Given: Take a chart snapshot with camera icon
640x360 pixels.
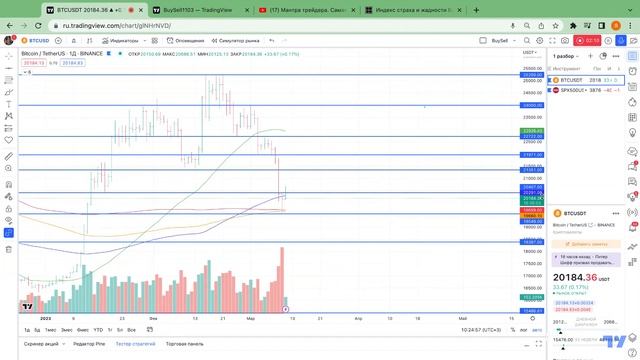Looking at the screenshot, I should click(565, 40).
